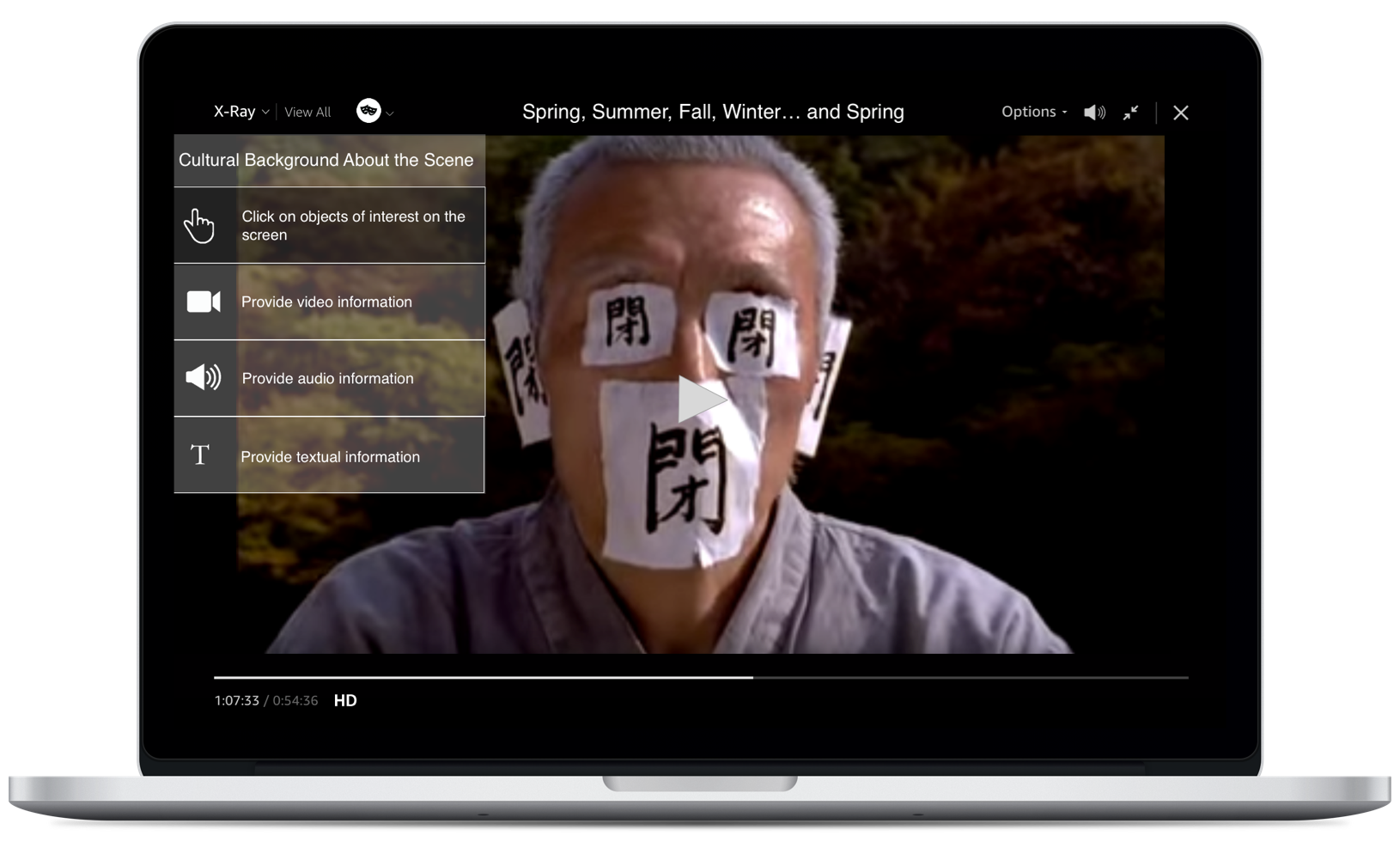The width and height of the screenshot is (1400, 854).
Task: Select Click on objects of interest option
Action: [x=330, y=225]
